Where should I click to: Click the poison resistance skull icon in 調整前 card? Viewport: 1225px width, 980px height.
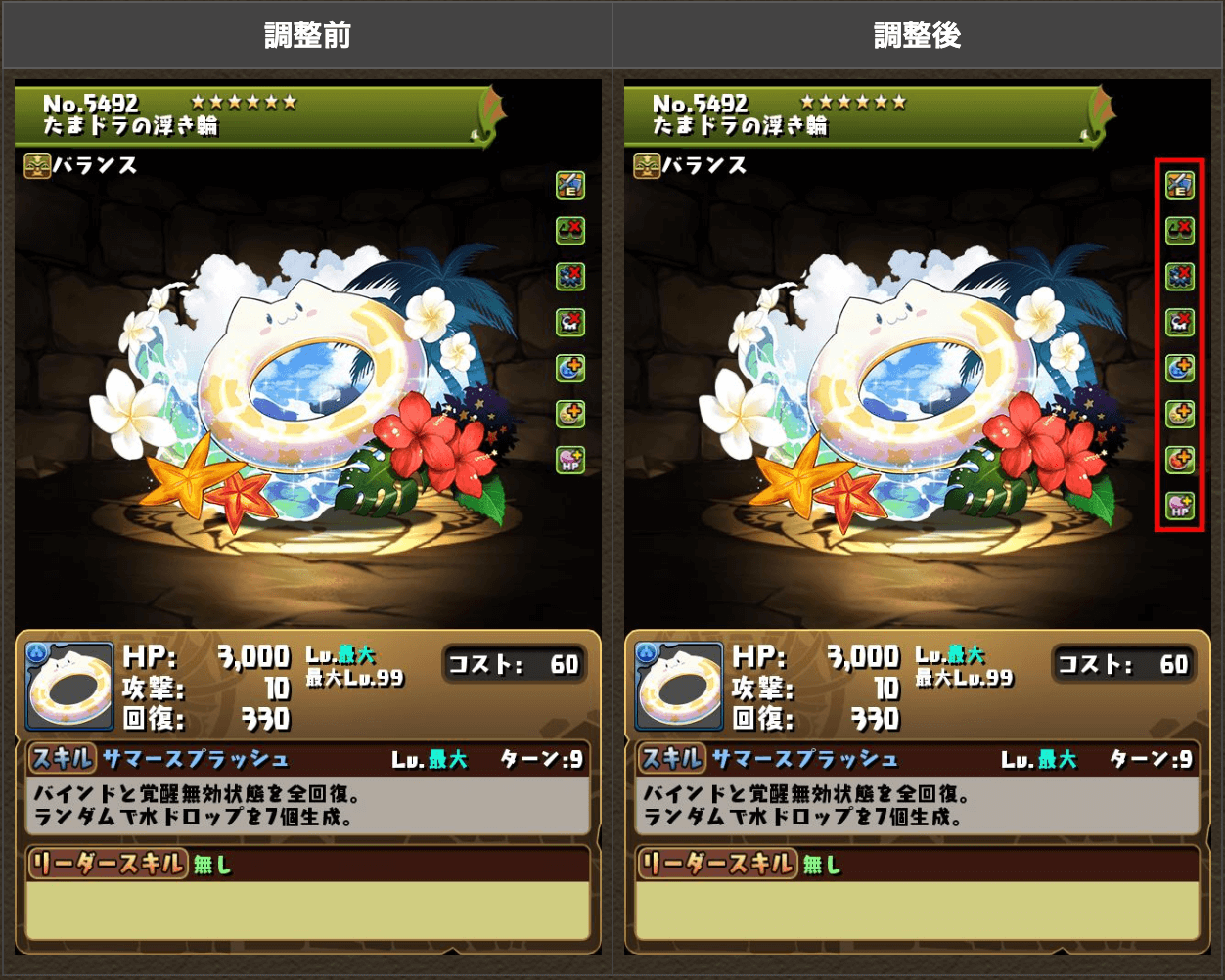[x=570, y=322]
